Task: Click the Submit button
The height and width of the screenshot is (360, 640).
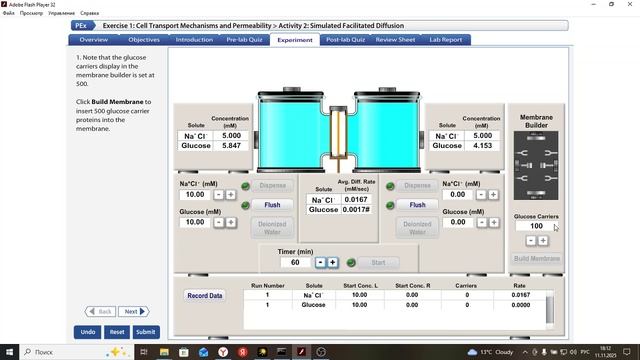Action: (146, 332)
